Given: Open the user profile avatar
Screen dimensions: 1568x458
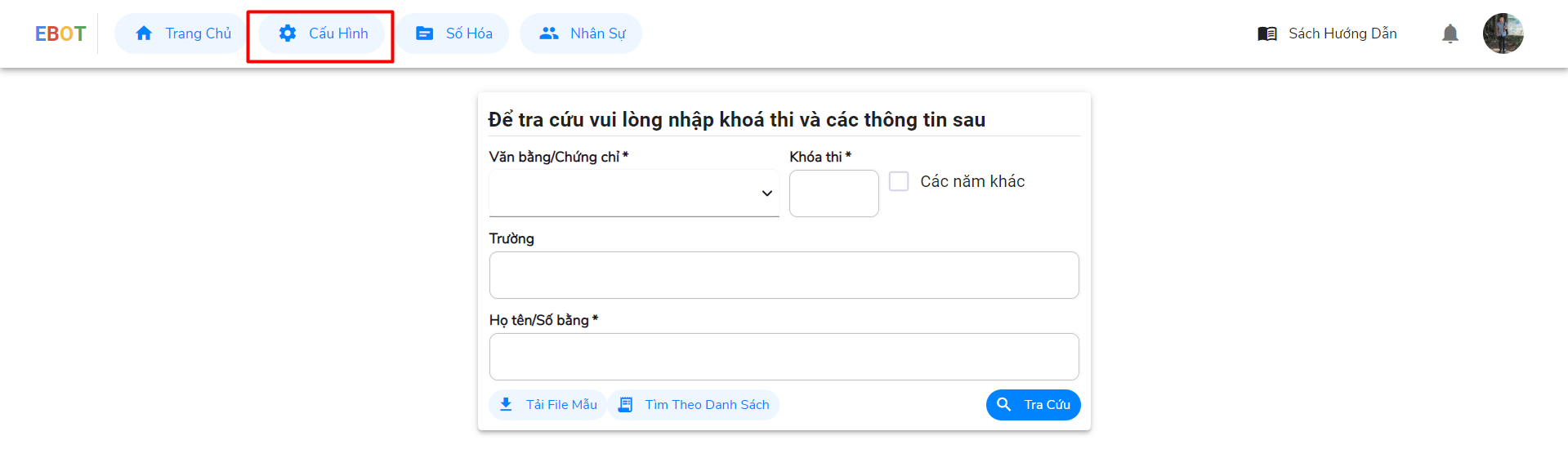Looking at the screenshot, I should pyautogui.click(x=1503, y=33).
